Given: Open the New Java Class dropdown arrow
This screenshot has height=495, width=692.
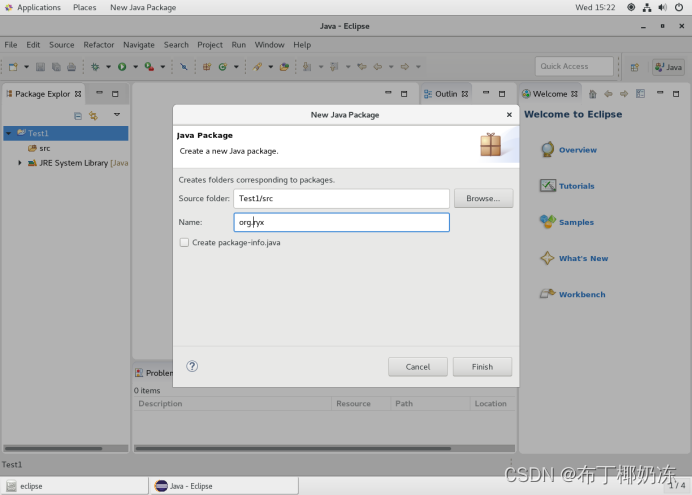Looking at the screenshot, I should [236, 67].
